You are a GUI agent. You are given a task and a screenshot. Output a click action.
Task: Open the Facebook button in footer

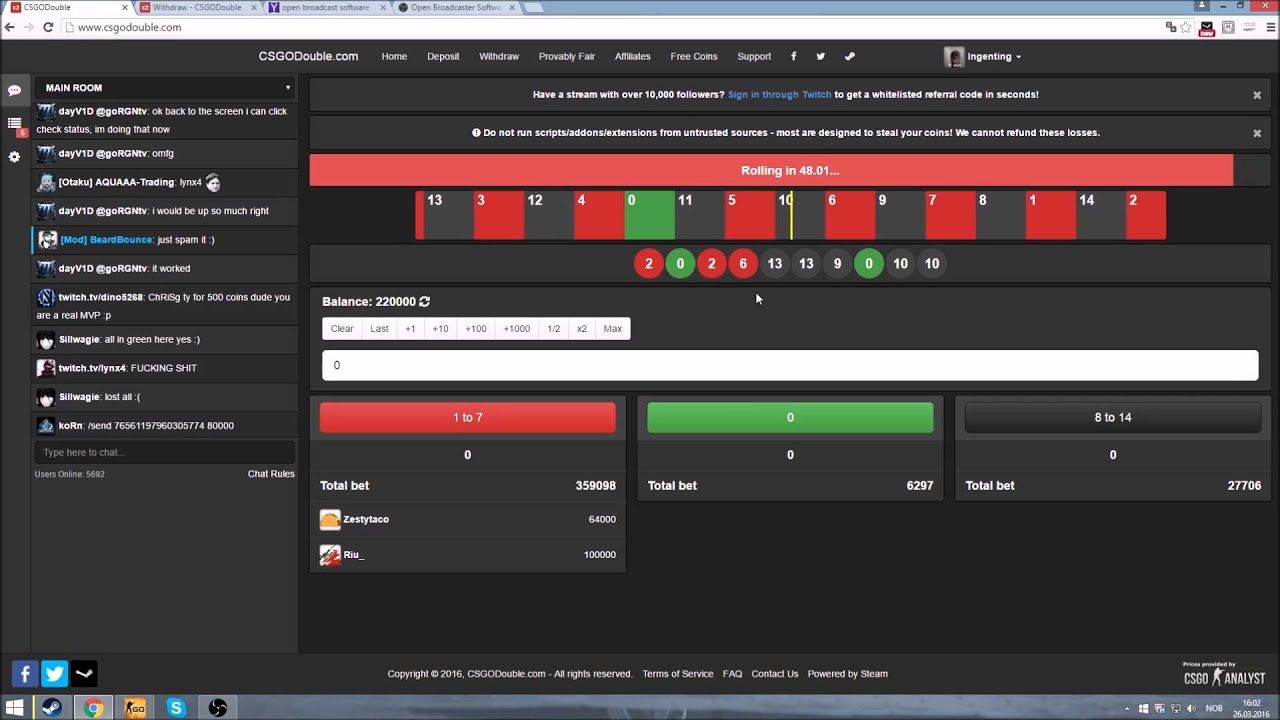pos(25,674)
